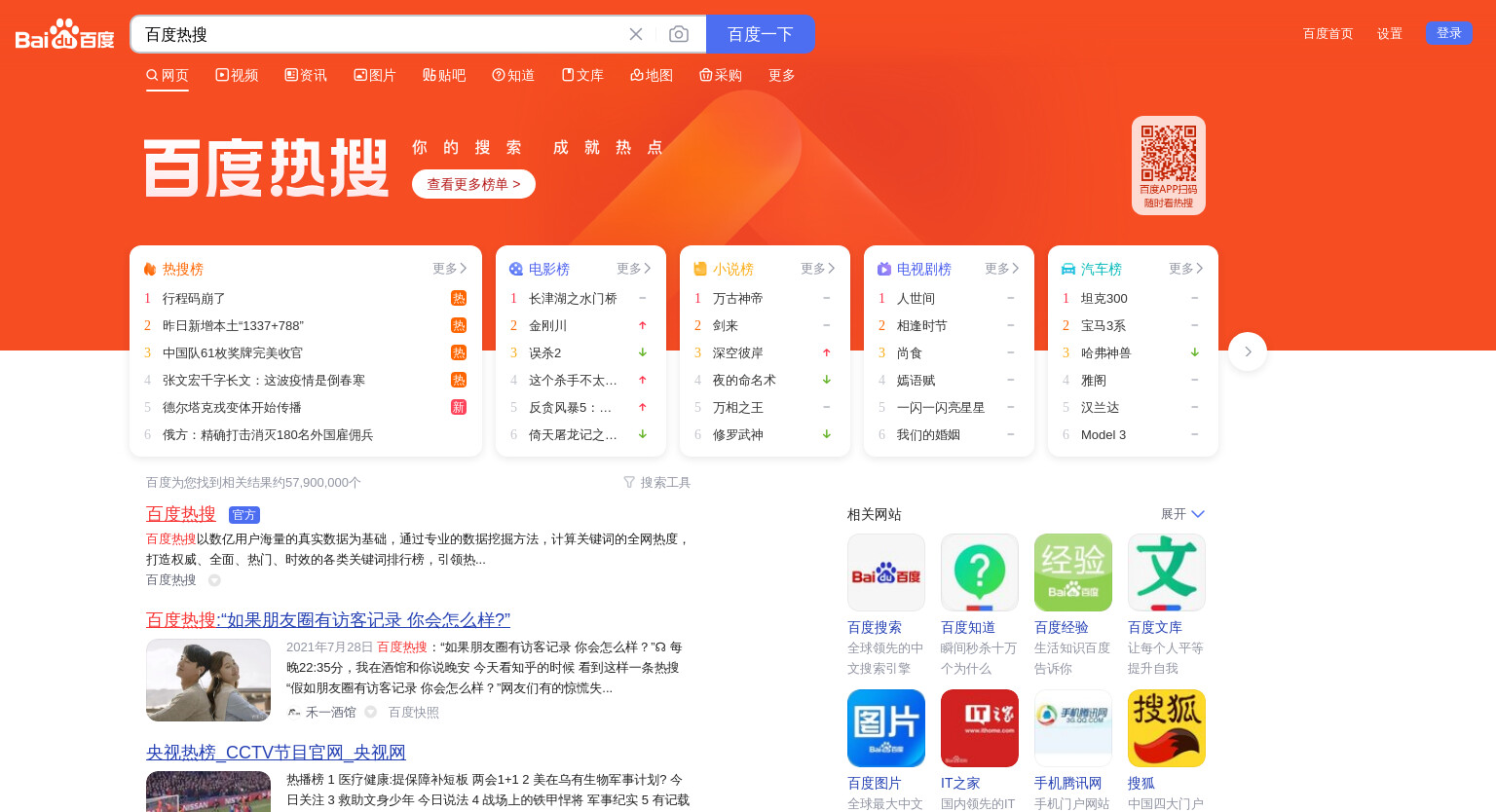Click the 汽车榜 car icon
Image resolution: width=1496 pixels, height=812 pixels.
point(1068,269)
